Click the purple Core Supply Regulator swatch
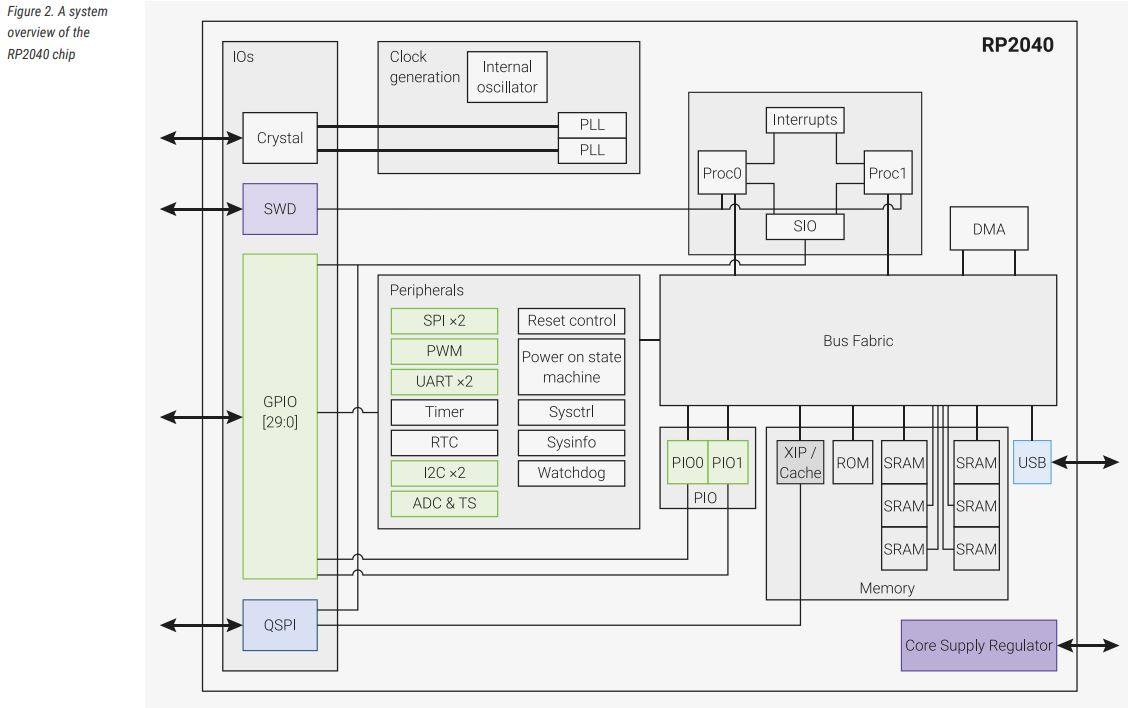 [x=978, y=645]
